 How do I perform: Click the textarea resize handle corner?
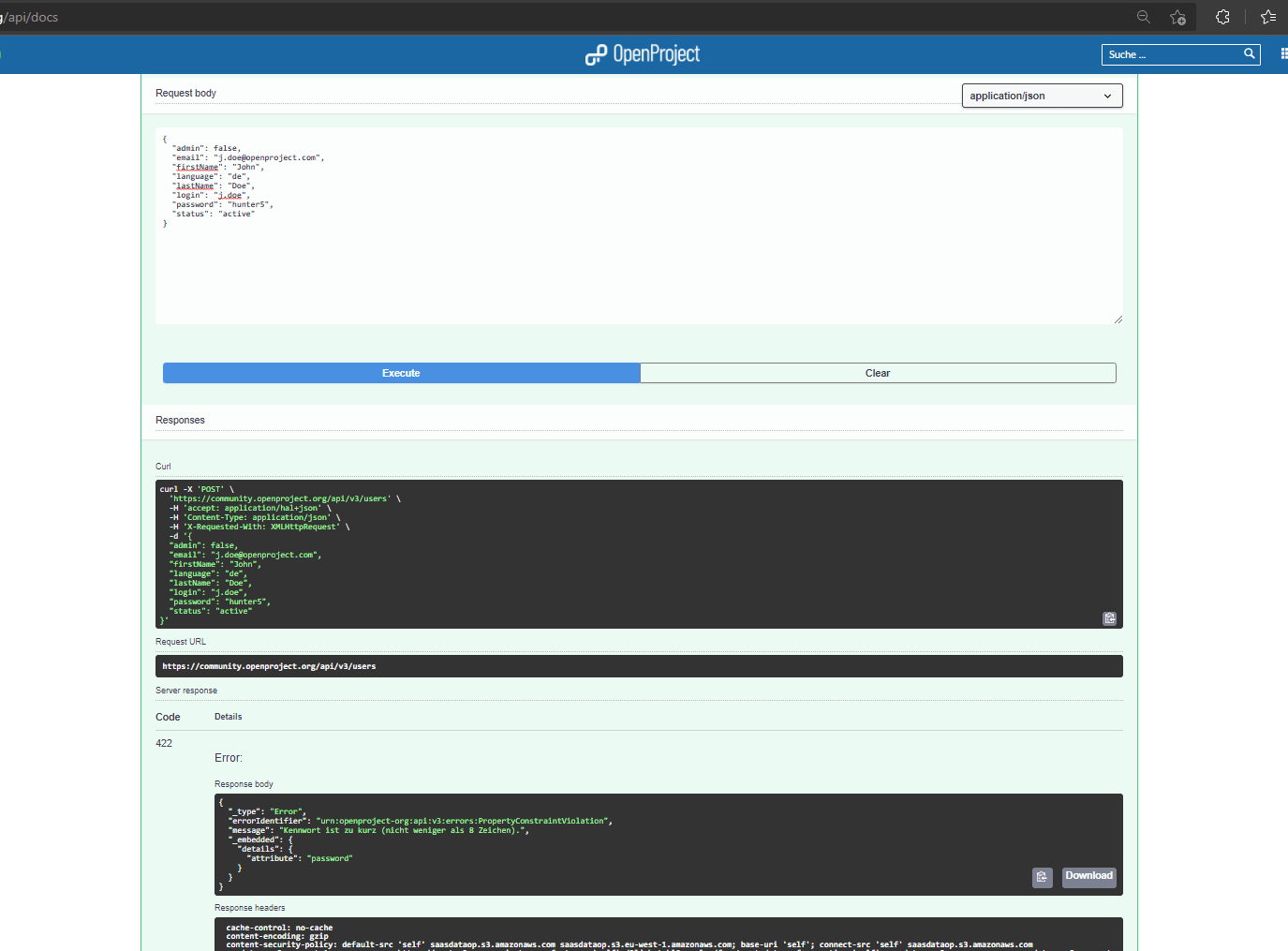[x=1118, y=319]
